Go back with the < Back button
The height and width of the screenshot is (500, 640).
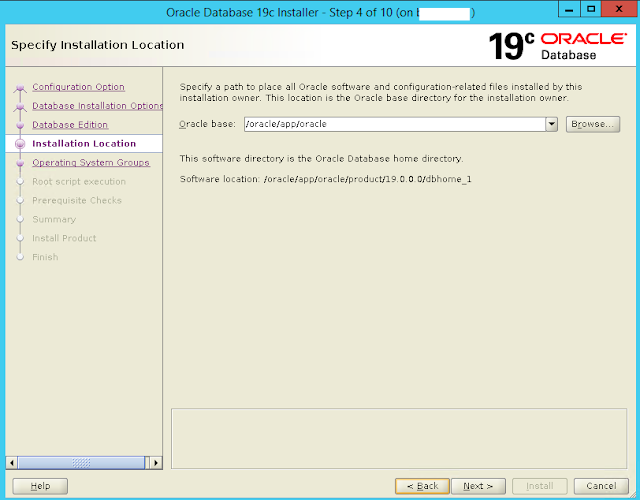point(422,486)
